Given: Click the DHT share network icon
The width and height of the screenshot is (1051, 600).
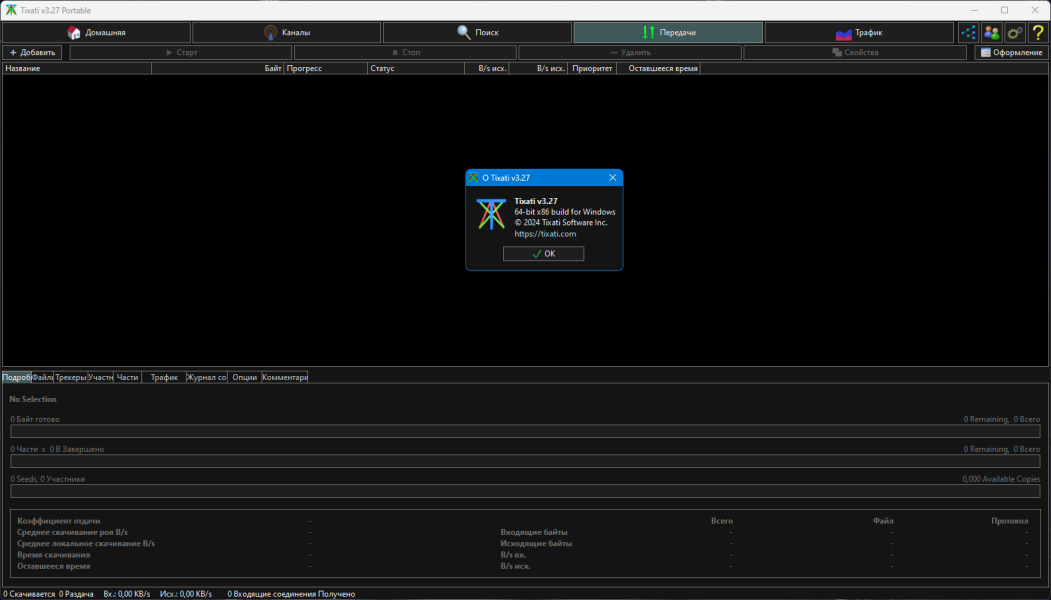Looking at the screenshot, I should coord(969,32).
